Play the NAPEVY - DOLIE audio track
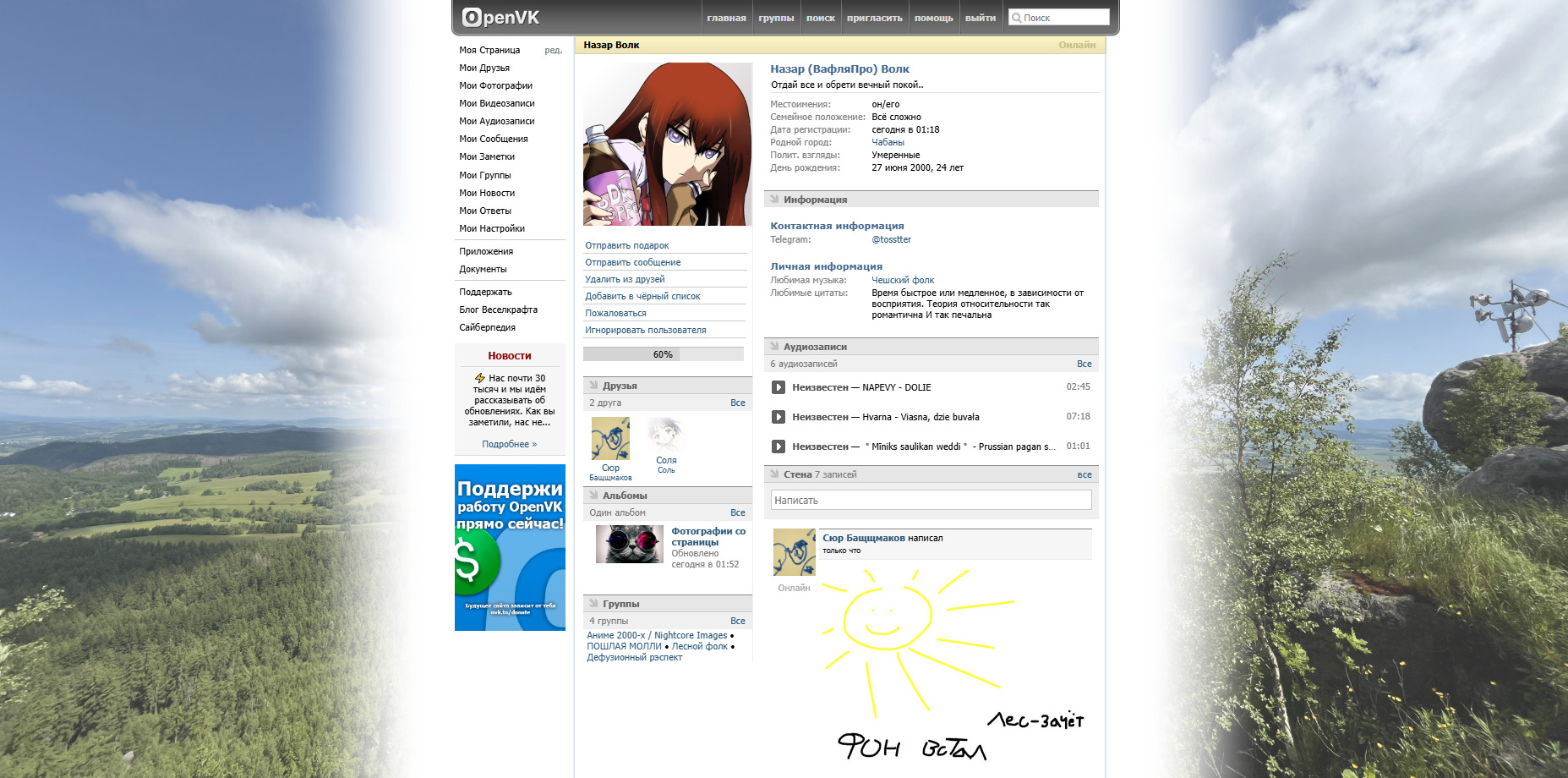This screenshot has height=778, width=1568. 779,387
